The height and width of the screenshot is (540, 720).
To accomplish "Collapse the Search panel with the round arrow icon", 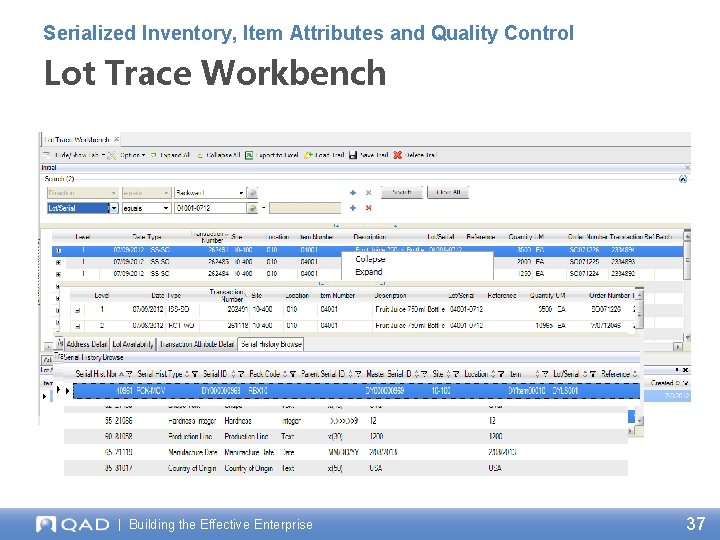I will coord(683,179).
